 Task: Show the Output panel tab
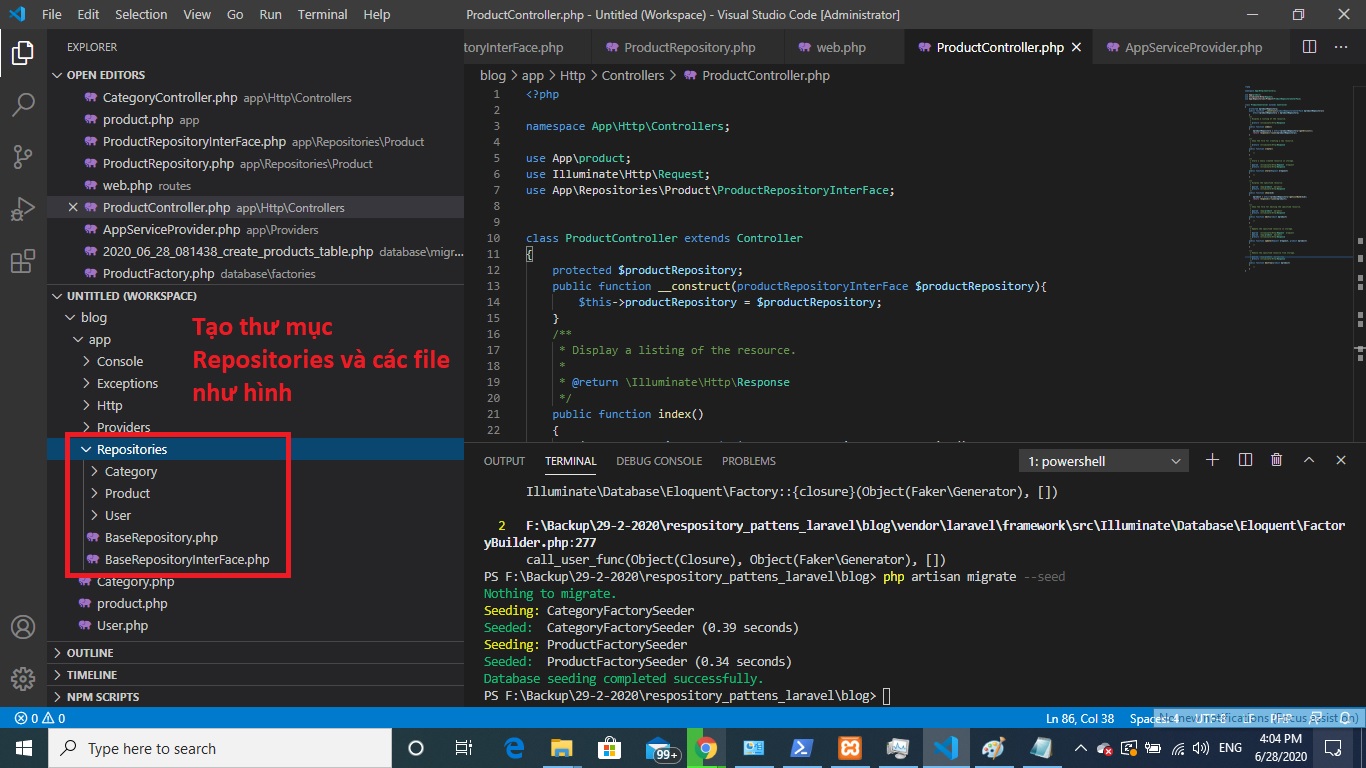[x=504, y=461]
